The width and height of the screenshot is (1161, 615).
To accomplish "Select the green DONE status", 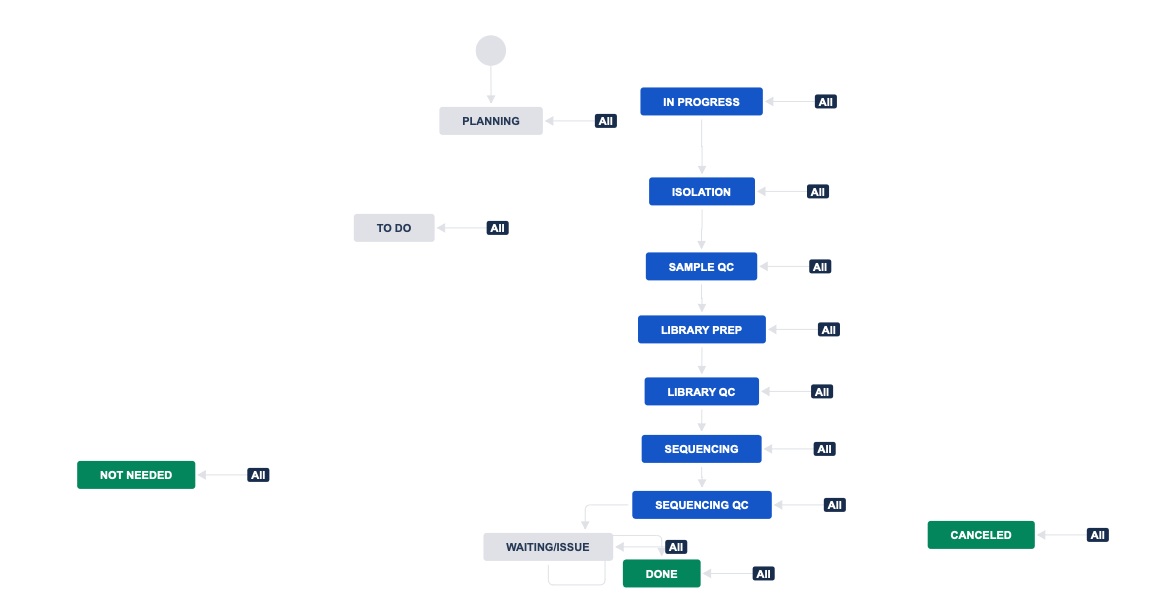I will (661, 574).
